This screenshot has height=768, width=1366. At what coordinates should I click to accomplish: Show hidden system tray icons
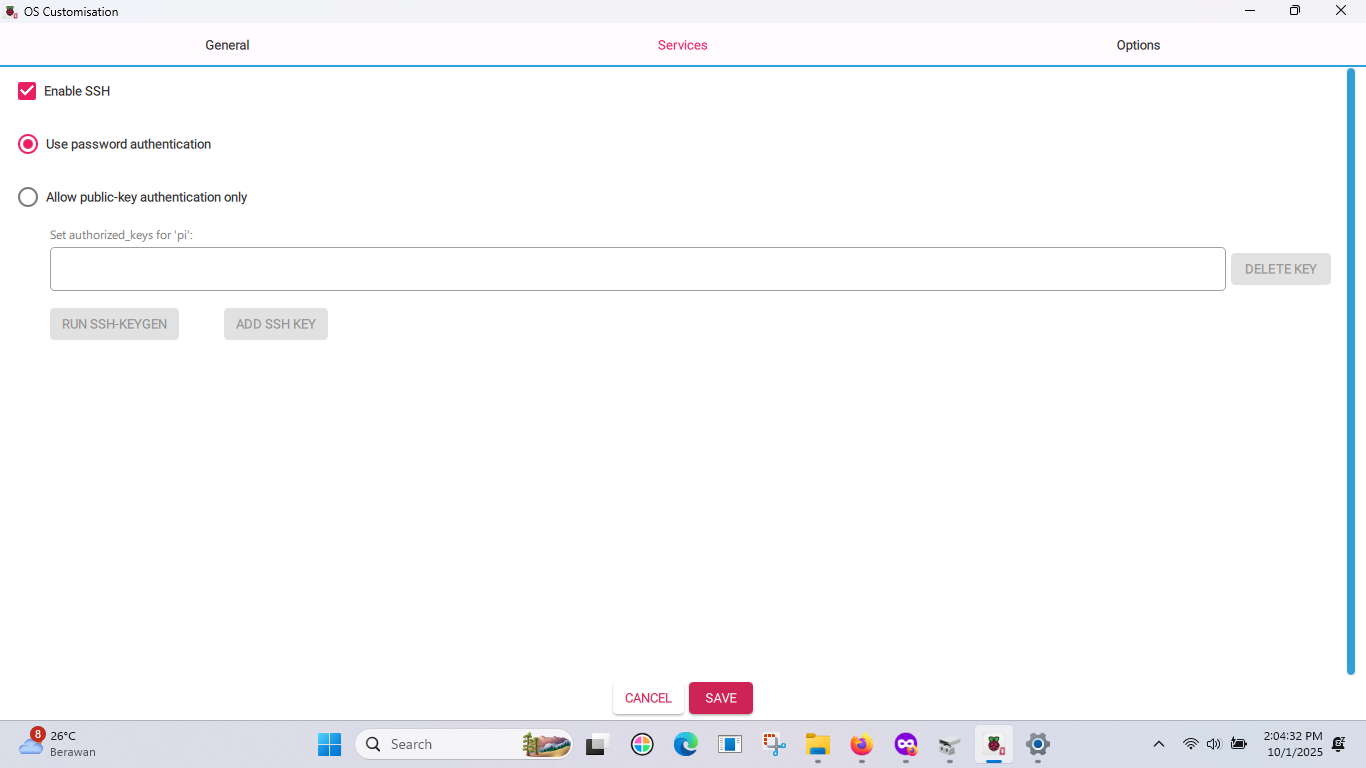click(1159, 744)
